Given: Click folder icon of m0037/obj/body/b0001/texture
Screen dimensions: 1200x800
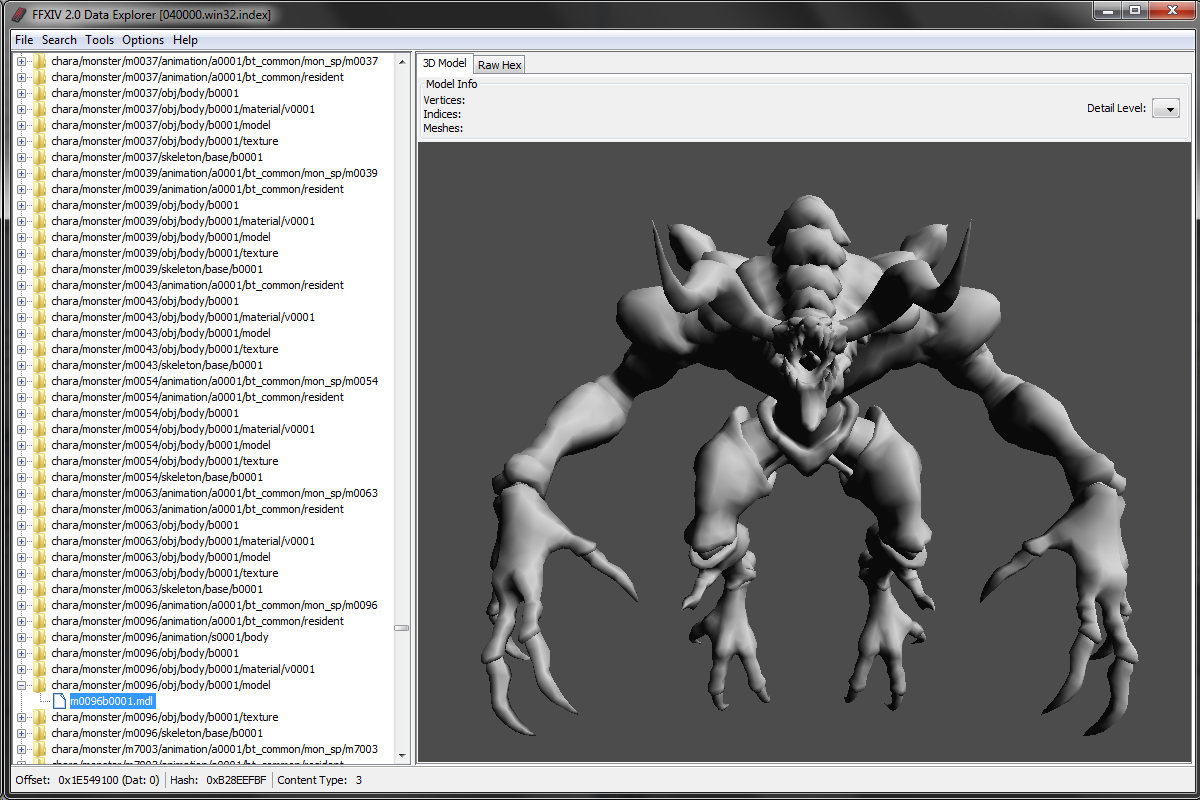Looking at the screenshot, I should click(x=40, y=141).
